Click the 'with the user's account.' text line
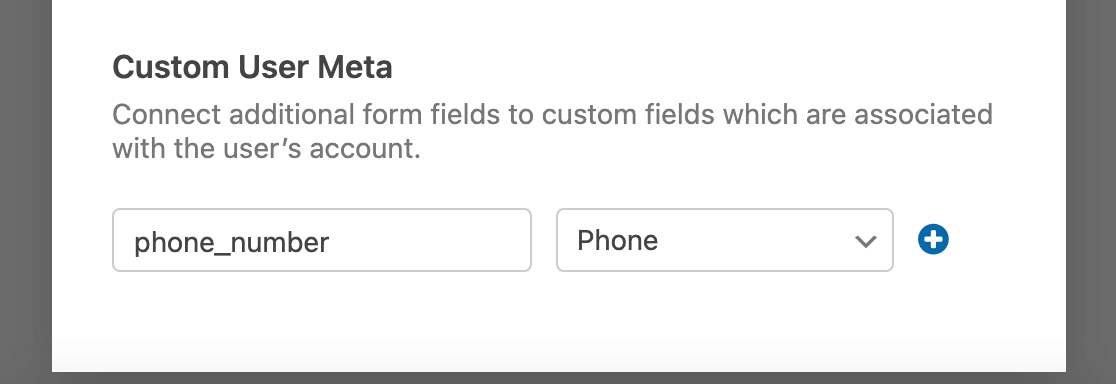The height and width of the screenshot is (384, 1116). tap(266, 149)
